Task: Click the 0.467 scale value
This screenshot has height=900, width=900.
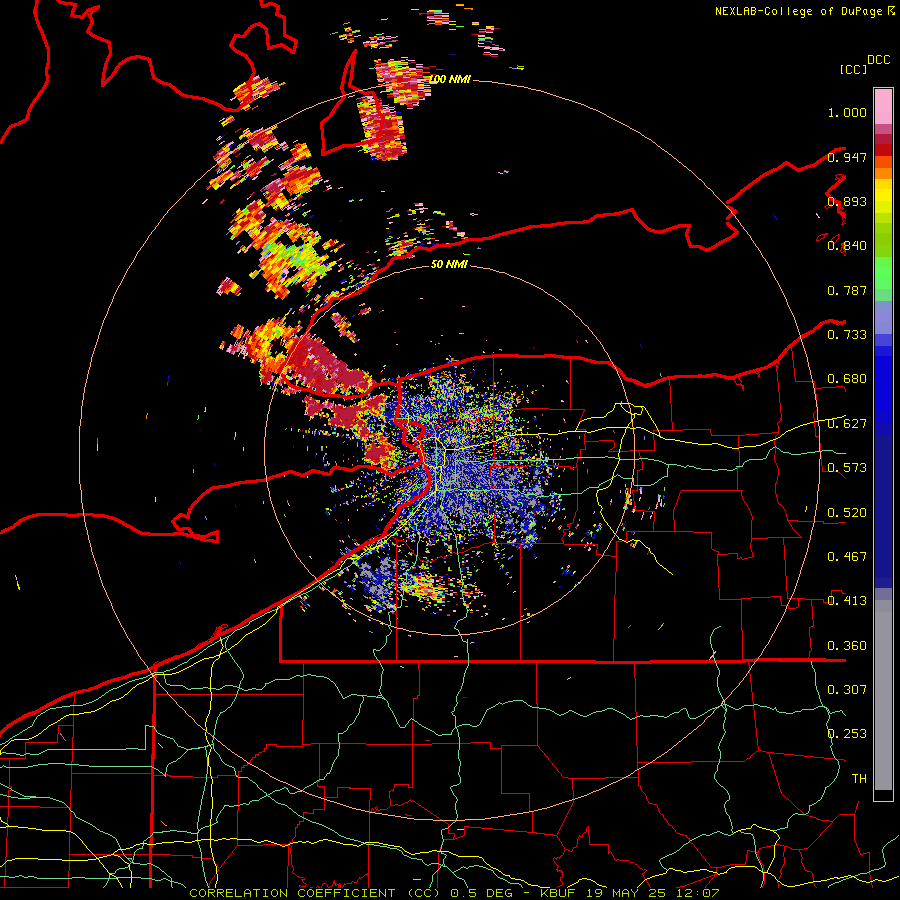Action: click(x=847, y=557)
